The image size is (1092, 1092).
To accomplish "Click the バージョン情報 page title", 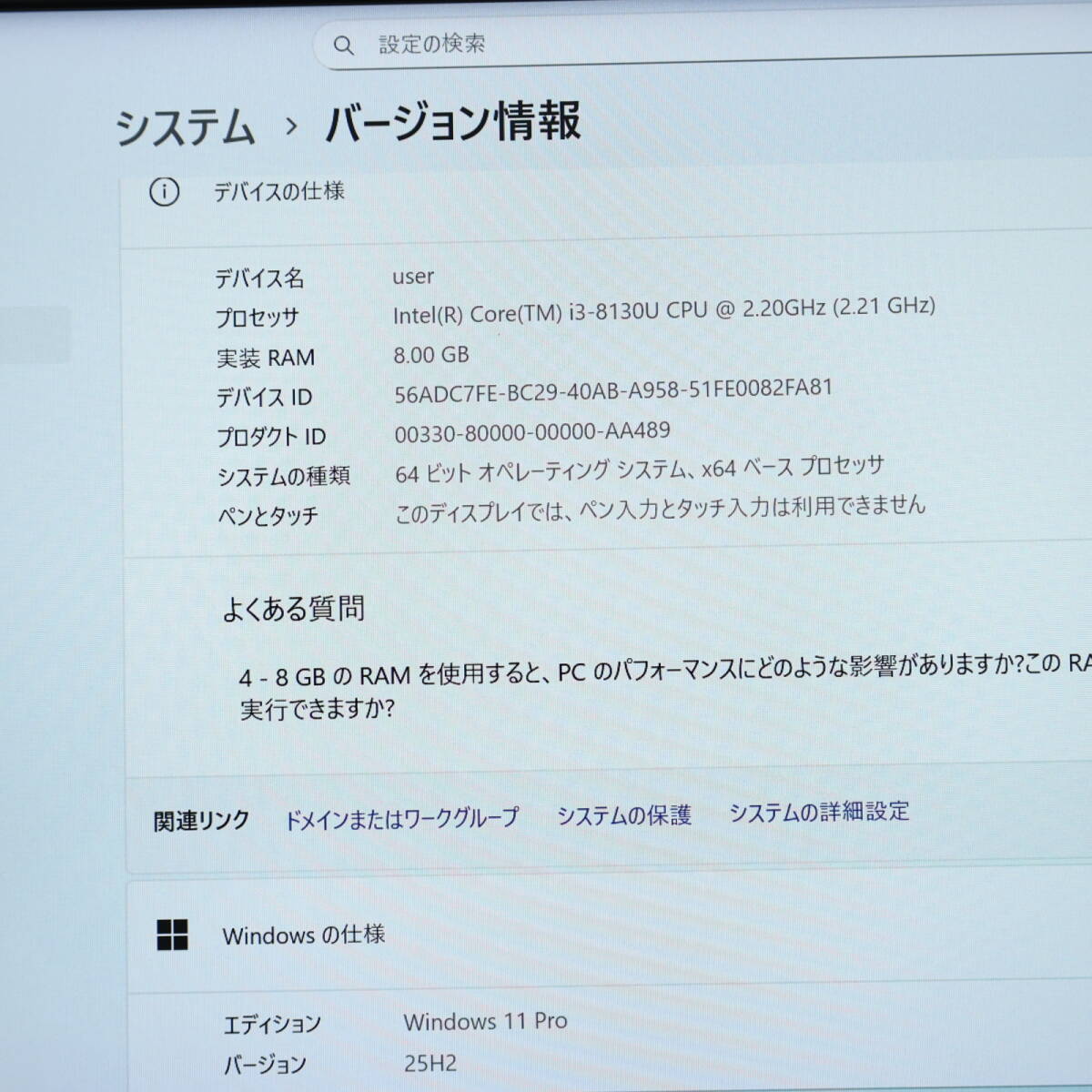I will click(453, 122).
